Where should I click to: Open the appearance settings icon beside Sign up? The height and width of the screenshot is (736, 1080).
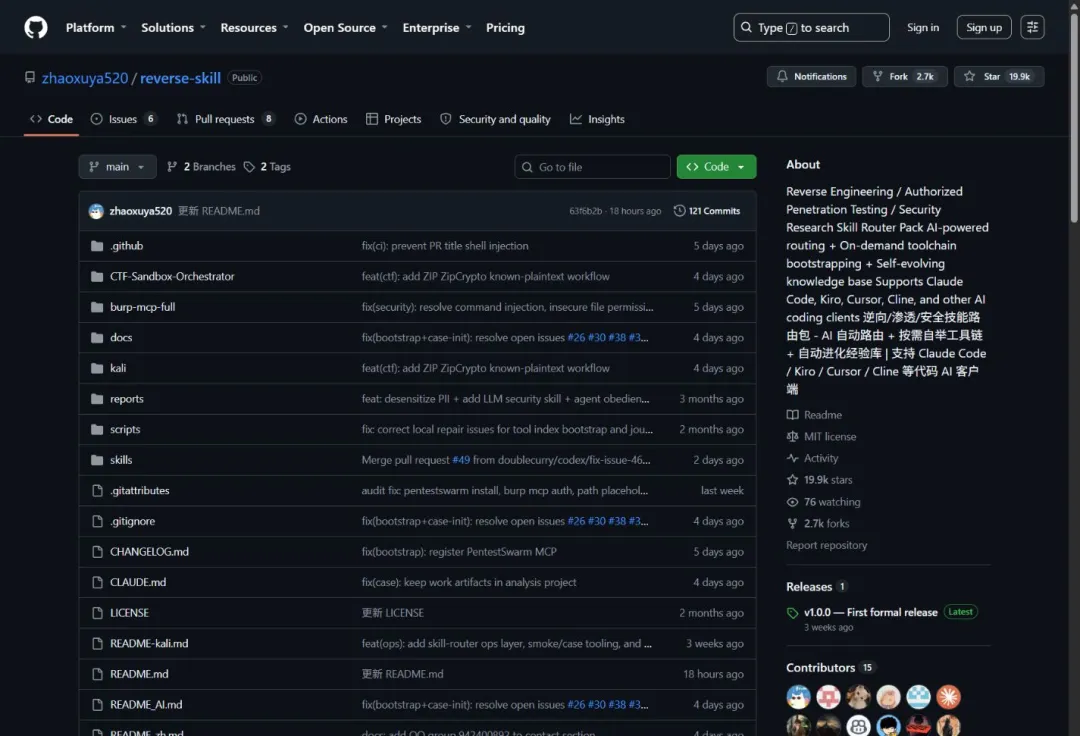(x=1032, y=28)
